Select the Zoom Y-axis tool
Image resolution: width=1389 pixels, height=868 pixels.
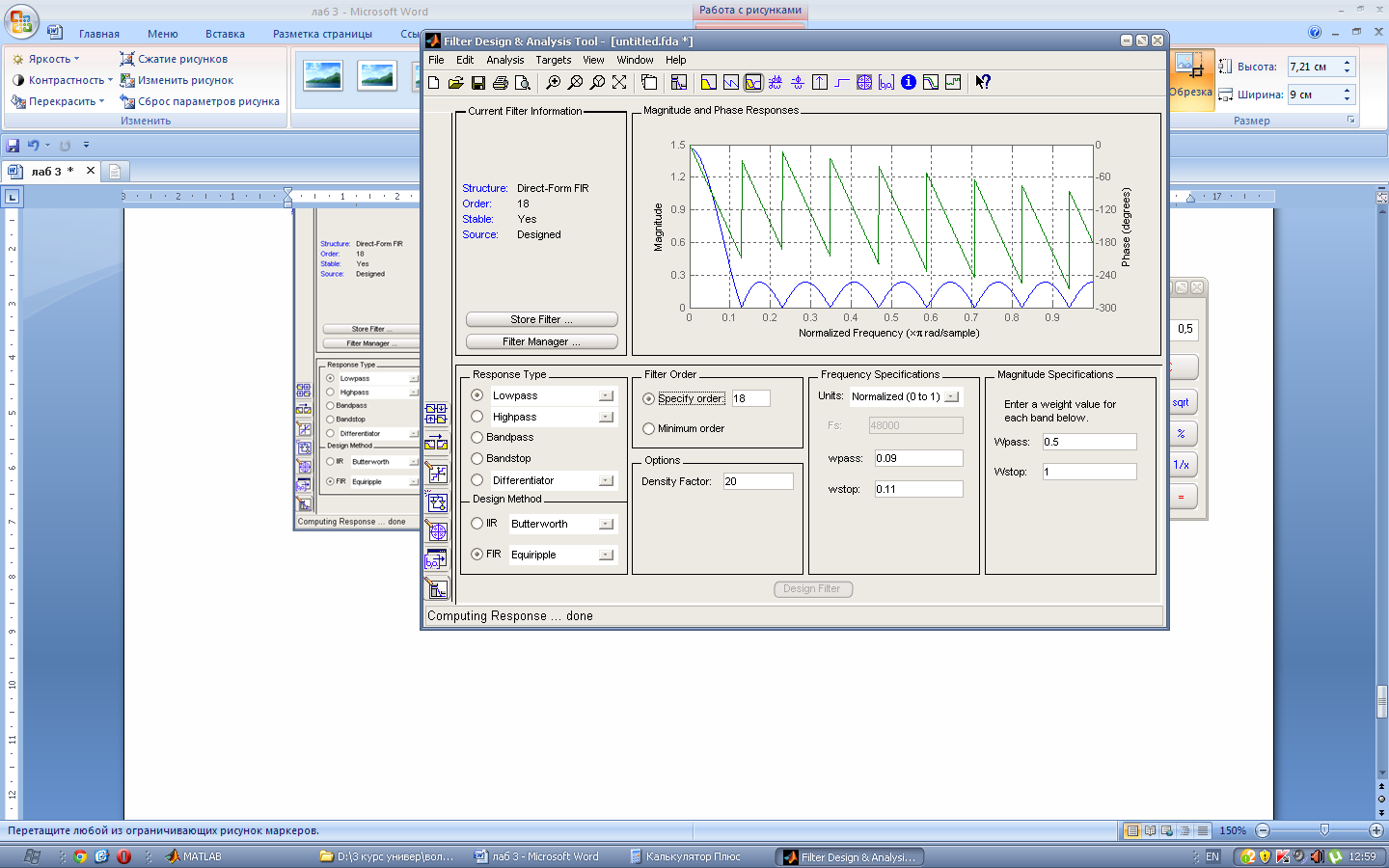(597, 83)
